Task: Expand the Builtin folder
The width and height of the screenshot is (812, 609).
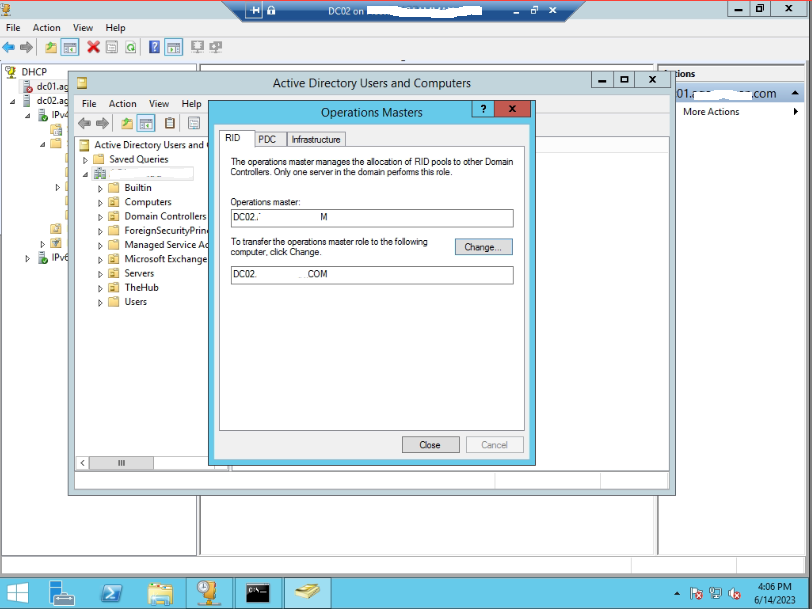Action: [x=100, y=188]
